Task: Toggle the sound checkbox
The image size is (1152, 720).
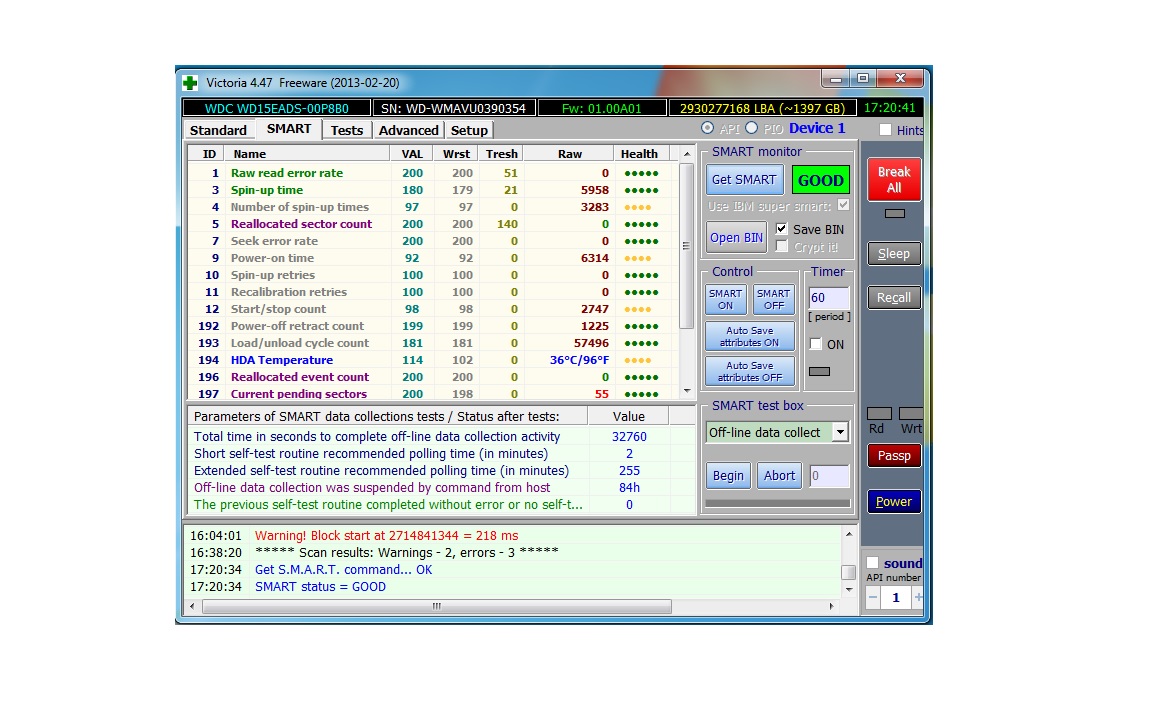Action: click(873, 564)
